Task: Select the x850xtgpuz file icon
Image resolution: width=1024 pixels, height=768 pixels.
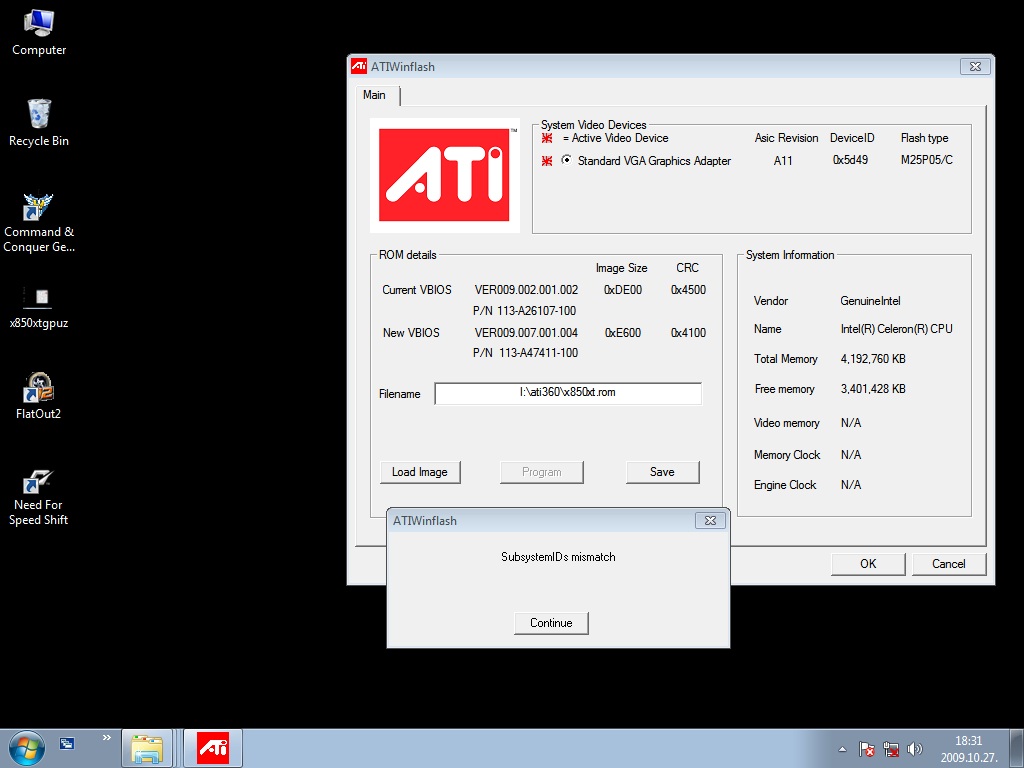Action: point(39,307)
